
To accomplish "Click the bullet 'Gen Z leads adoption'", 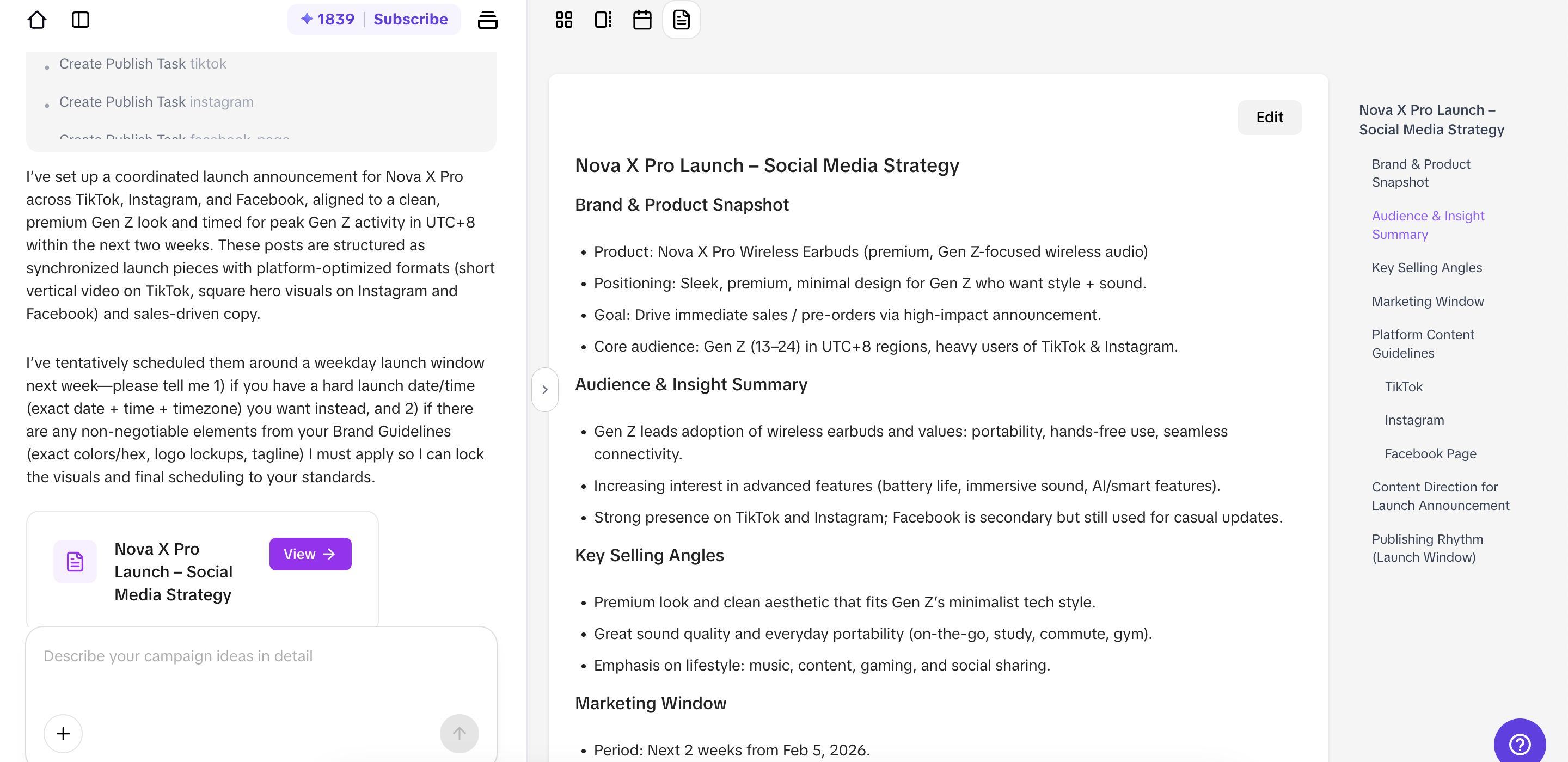I will (x=911, y=443).
